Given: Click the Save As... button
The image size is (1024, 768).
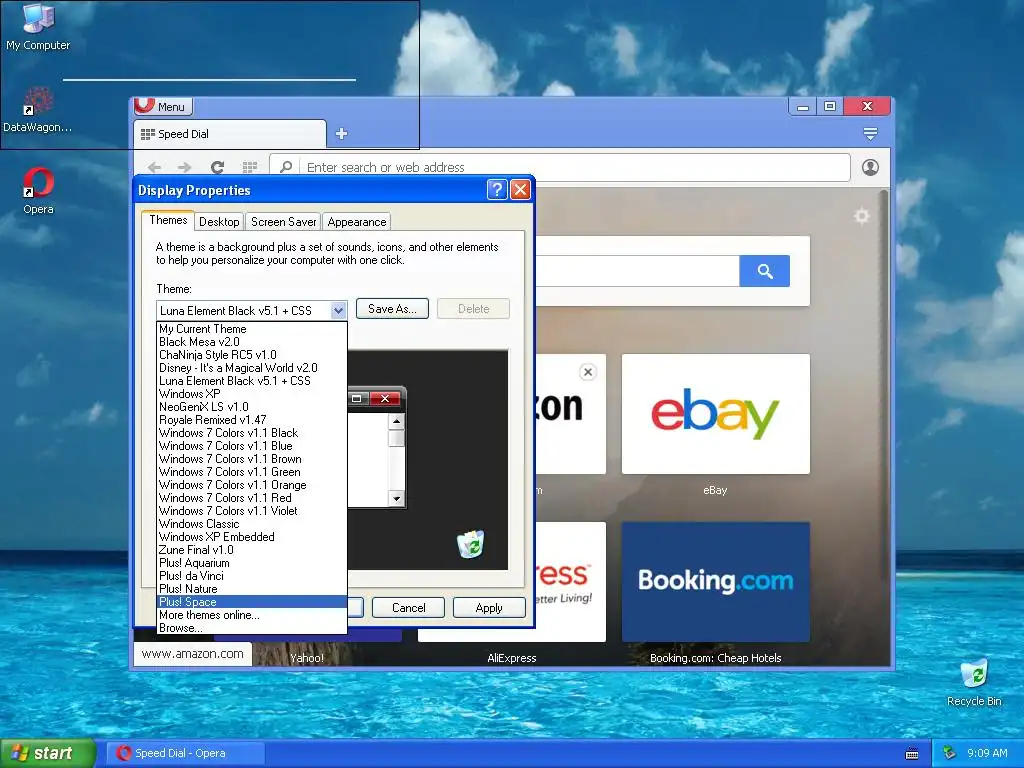Looking at the screenshot, I should (x=392, y=309).
